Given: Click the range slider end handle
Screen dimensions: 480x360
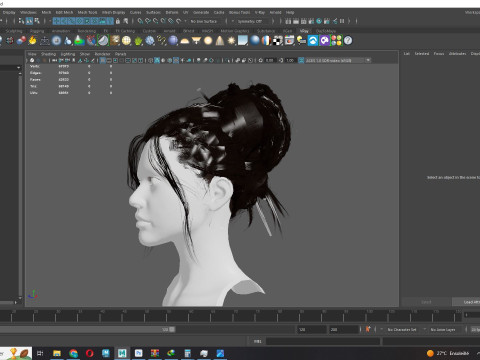Looking at the screenshot, I should 172,329.
